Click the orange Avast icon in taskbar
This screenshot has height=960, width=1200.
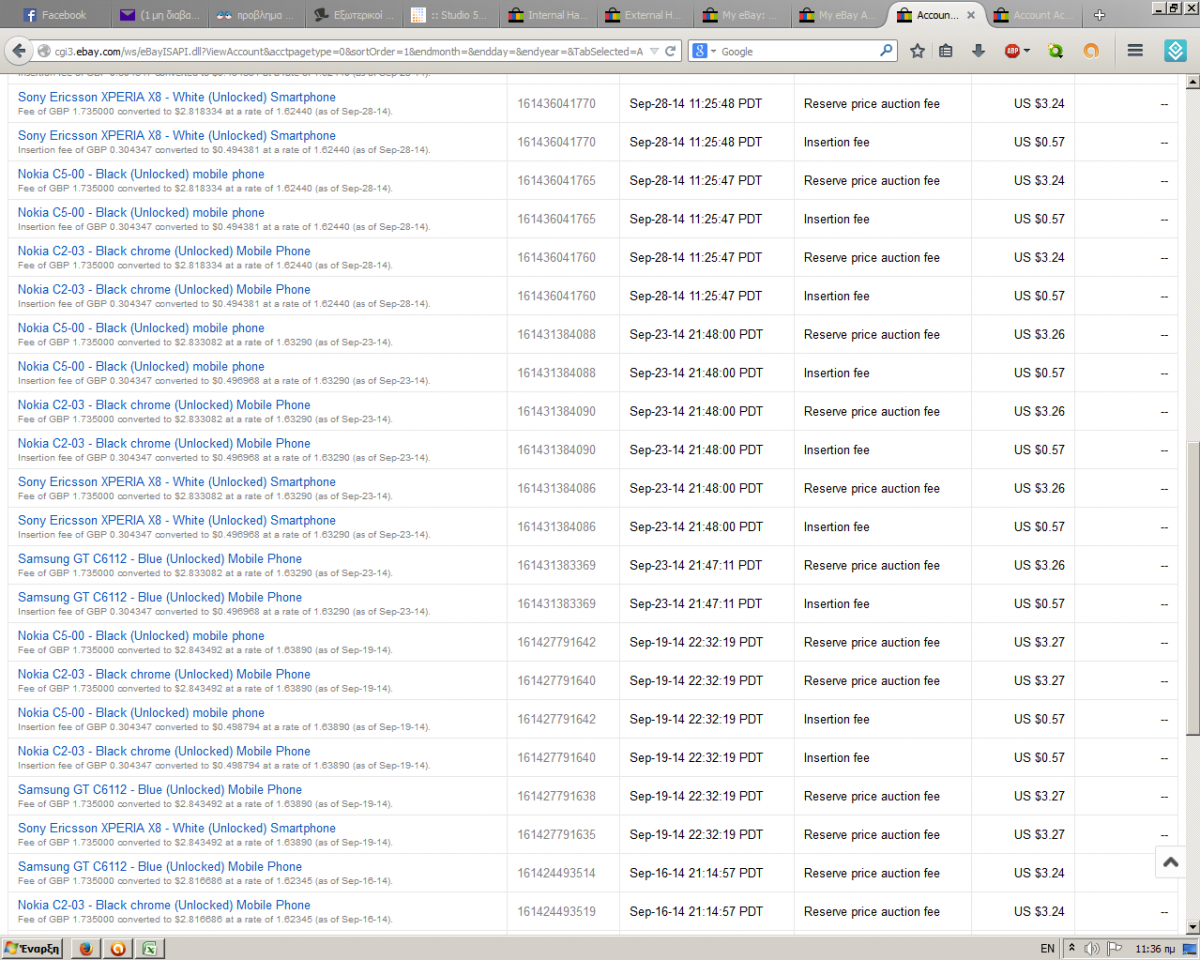[x=118, y=948]
